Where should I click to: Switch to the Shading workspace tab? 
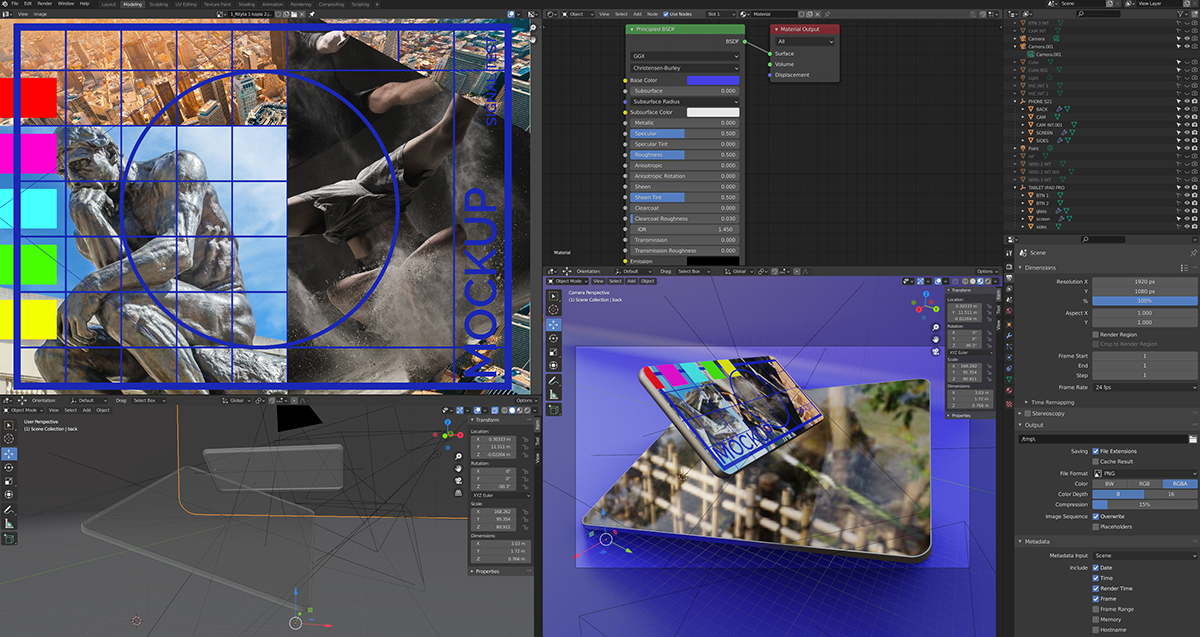tap(246, 4)
